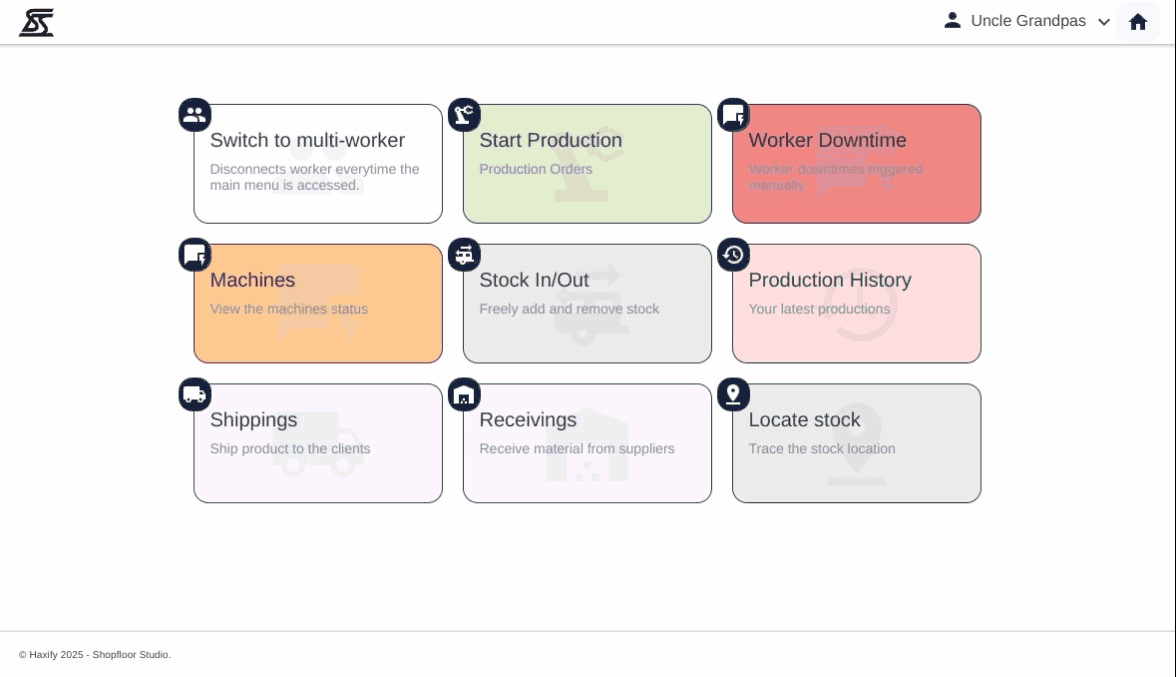Viewport: 1176px width, 677px height.
Task: Open the Start Production card
Action: point(587,164)
